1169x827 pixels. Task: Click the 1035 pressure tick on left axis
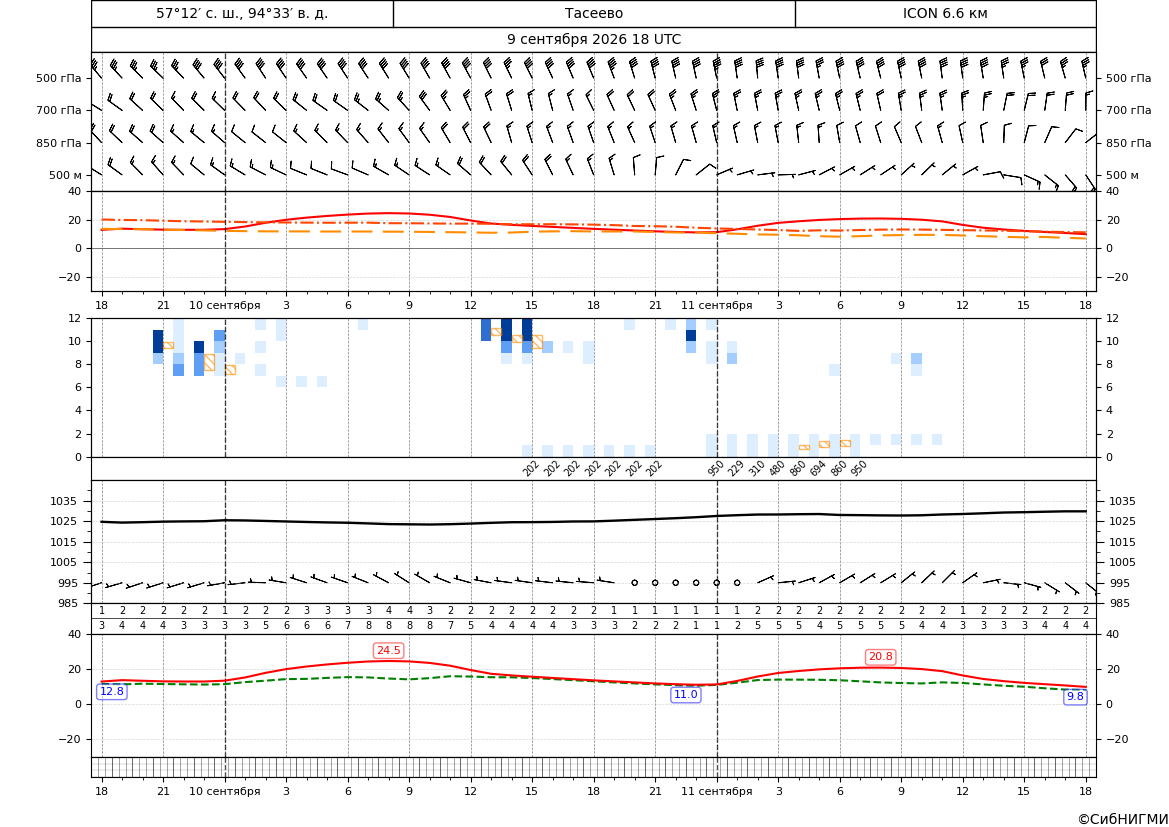[x=60, y=501]
